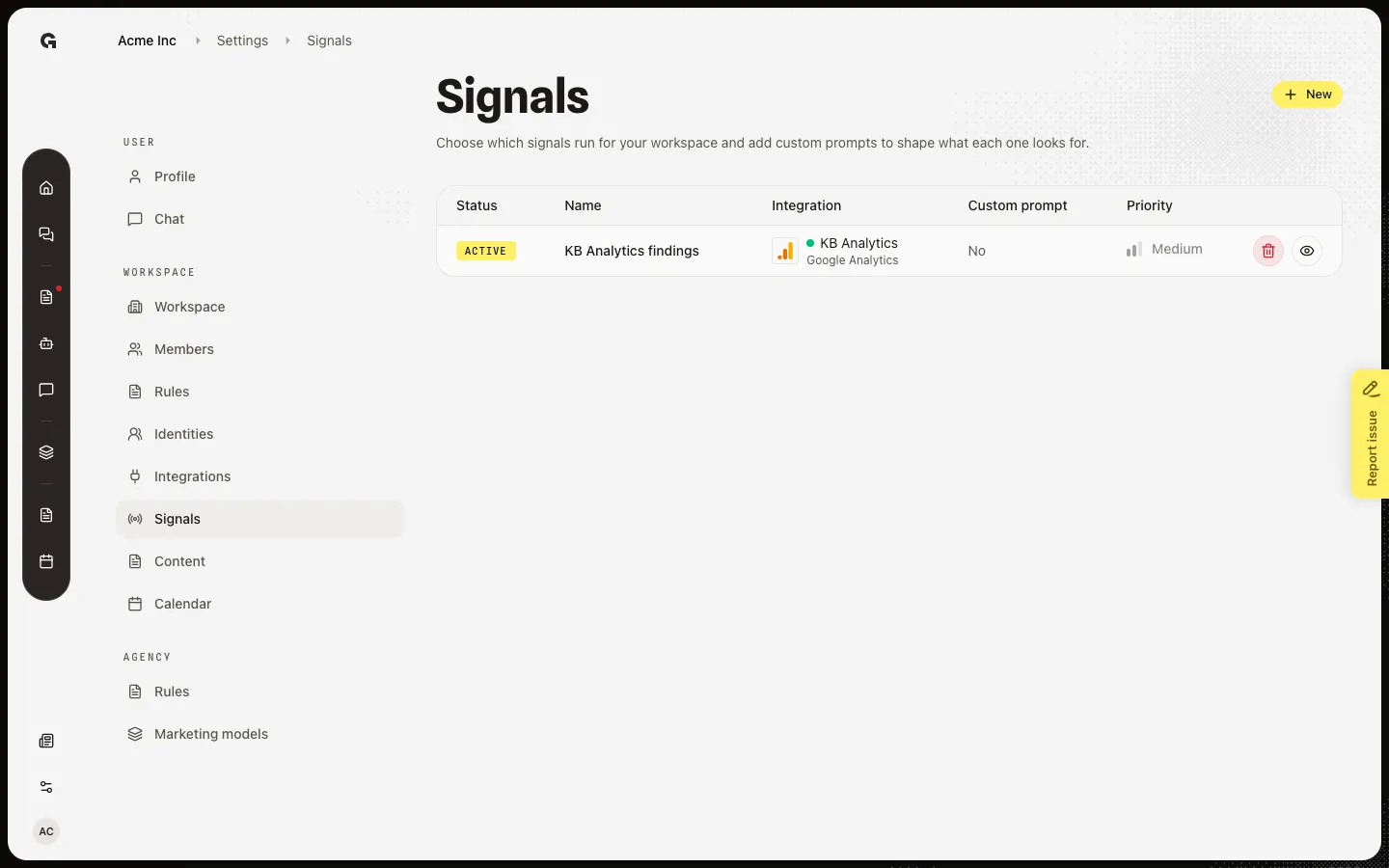Open the conversations bubbles icon in sidebar
This screenshot has height=868, width=1389.
pyautogui.click(x=46, y=234)
